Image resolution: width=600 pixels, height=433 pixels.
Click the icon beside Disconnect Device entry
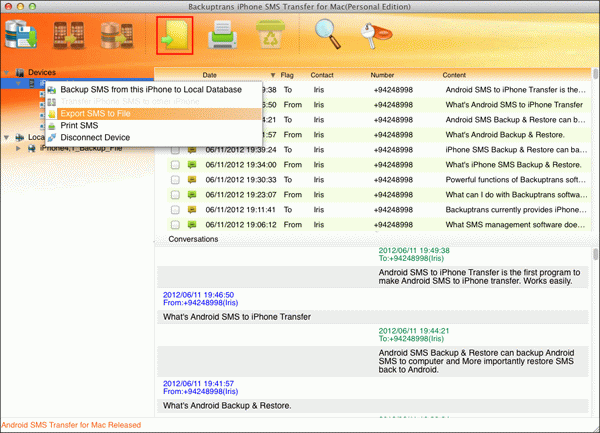click(x=52, y=137)
